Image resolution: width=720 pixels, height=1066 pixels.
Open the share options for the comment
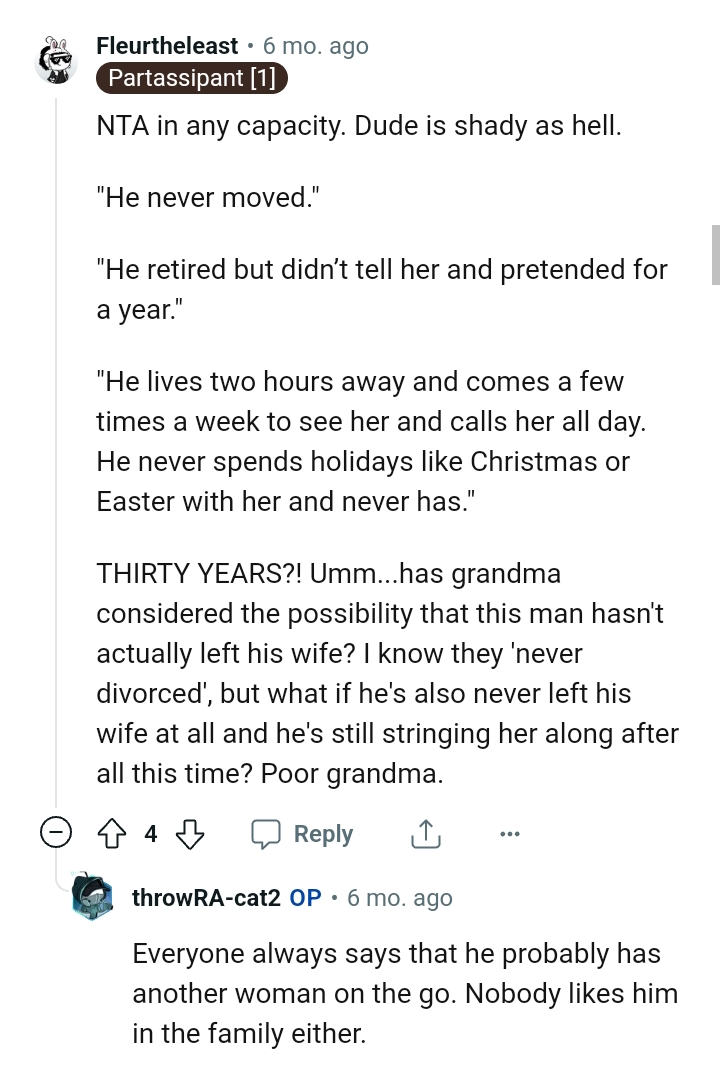(x=424, y=833)
